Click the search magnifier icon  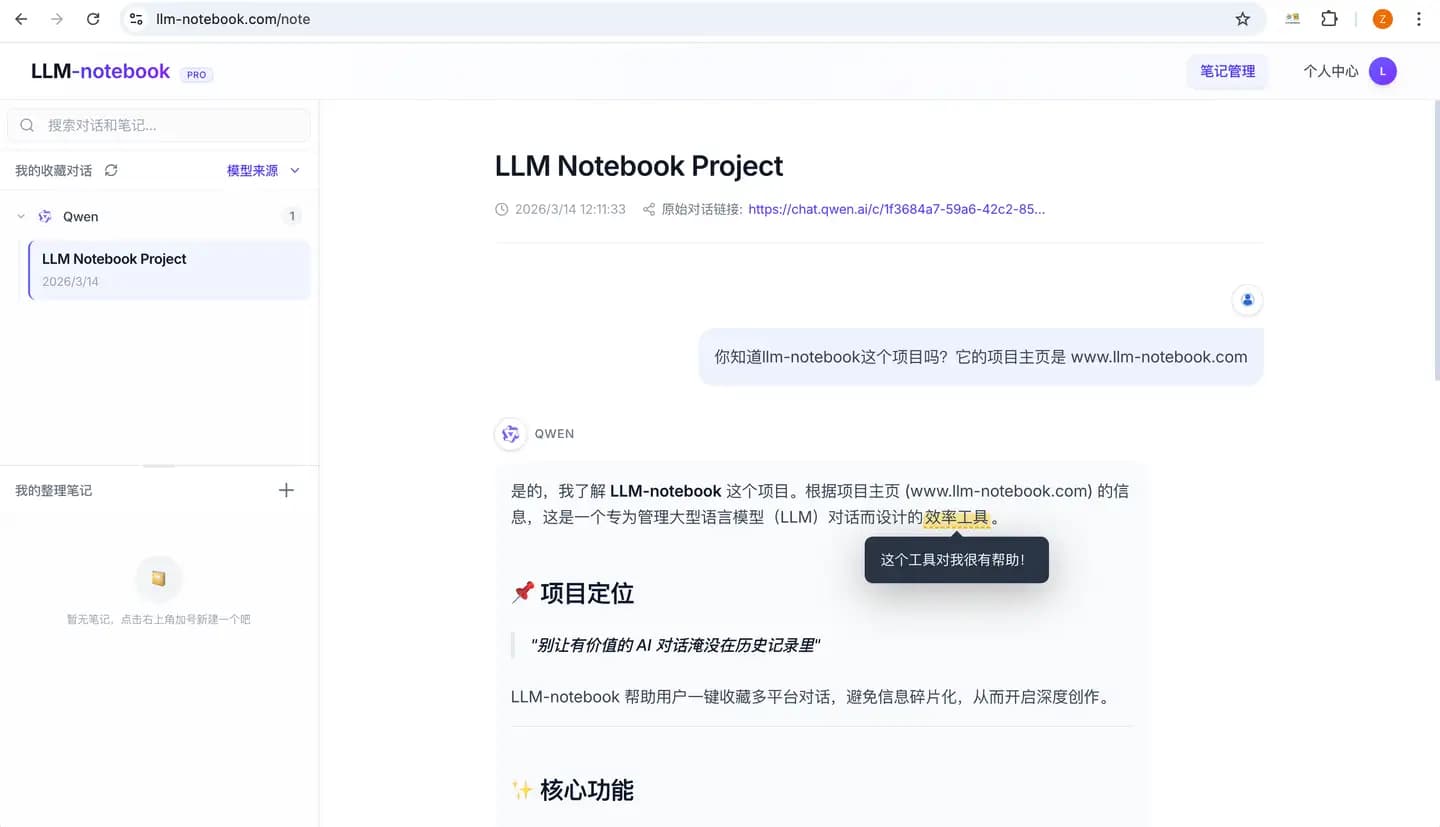coord(28,125)
